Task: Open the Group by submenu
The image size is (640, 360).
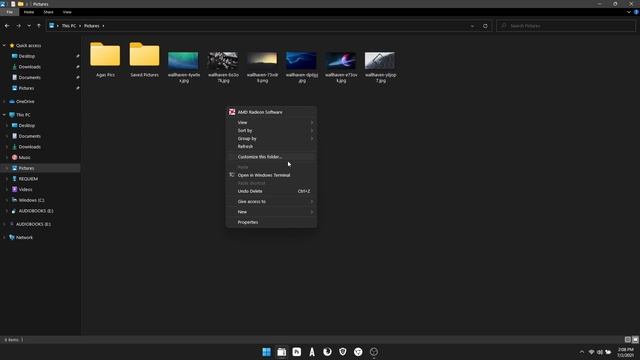Action: [x=271, y=138]
